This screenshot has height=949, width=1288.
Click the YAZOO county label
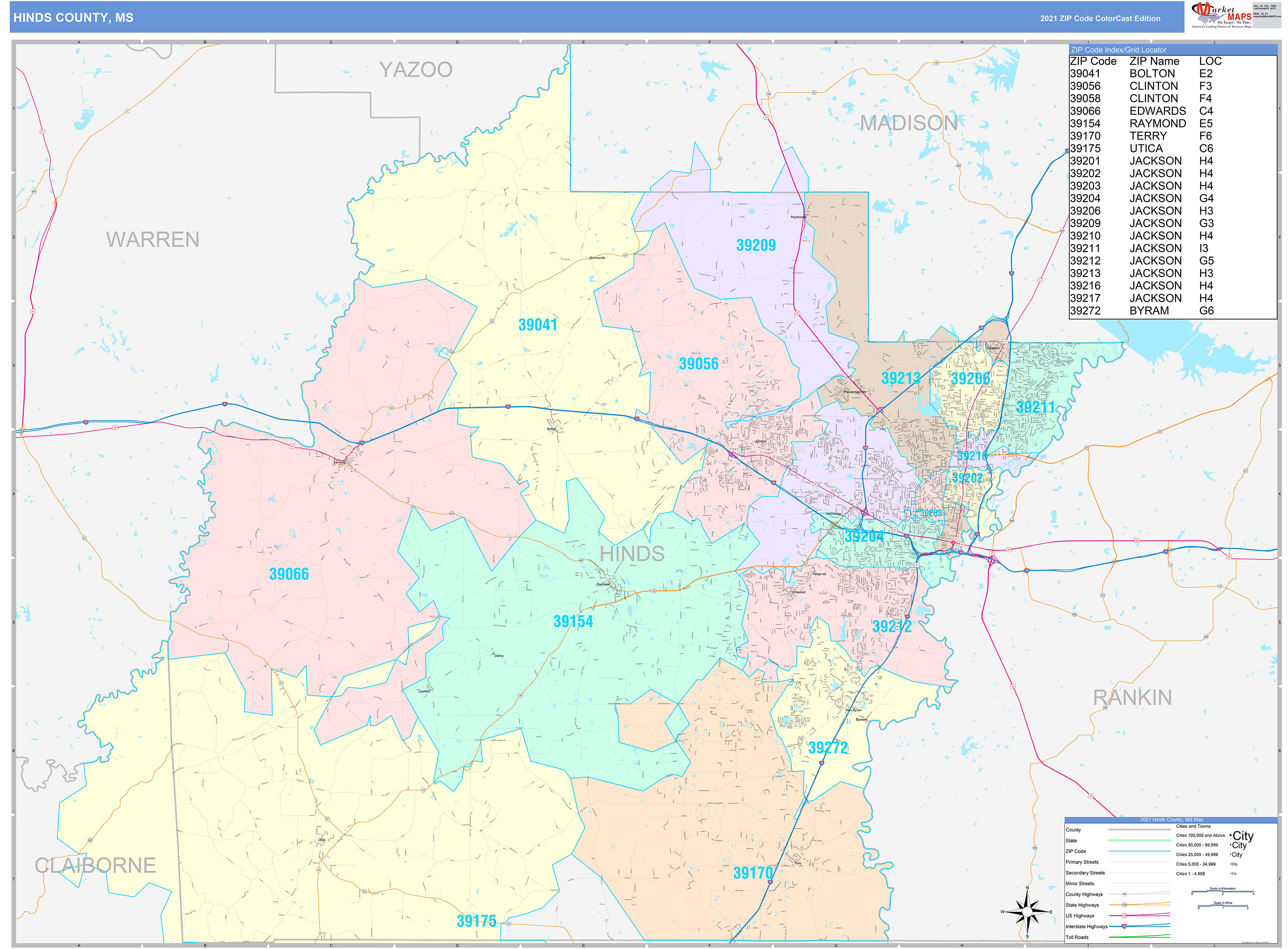point(415,70)
